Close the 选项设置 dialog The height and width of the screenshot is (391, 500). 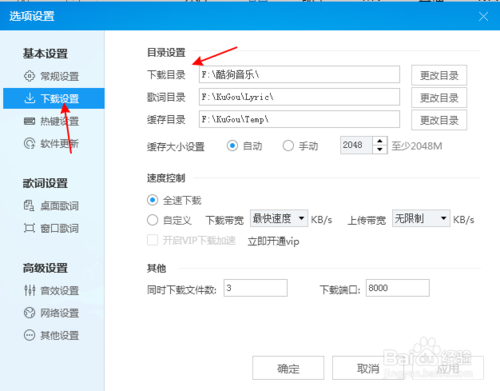click(483, 16)
